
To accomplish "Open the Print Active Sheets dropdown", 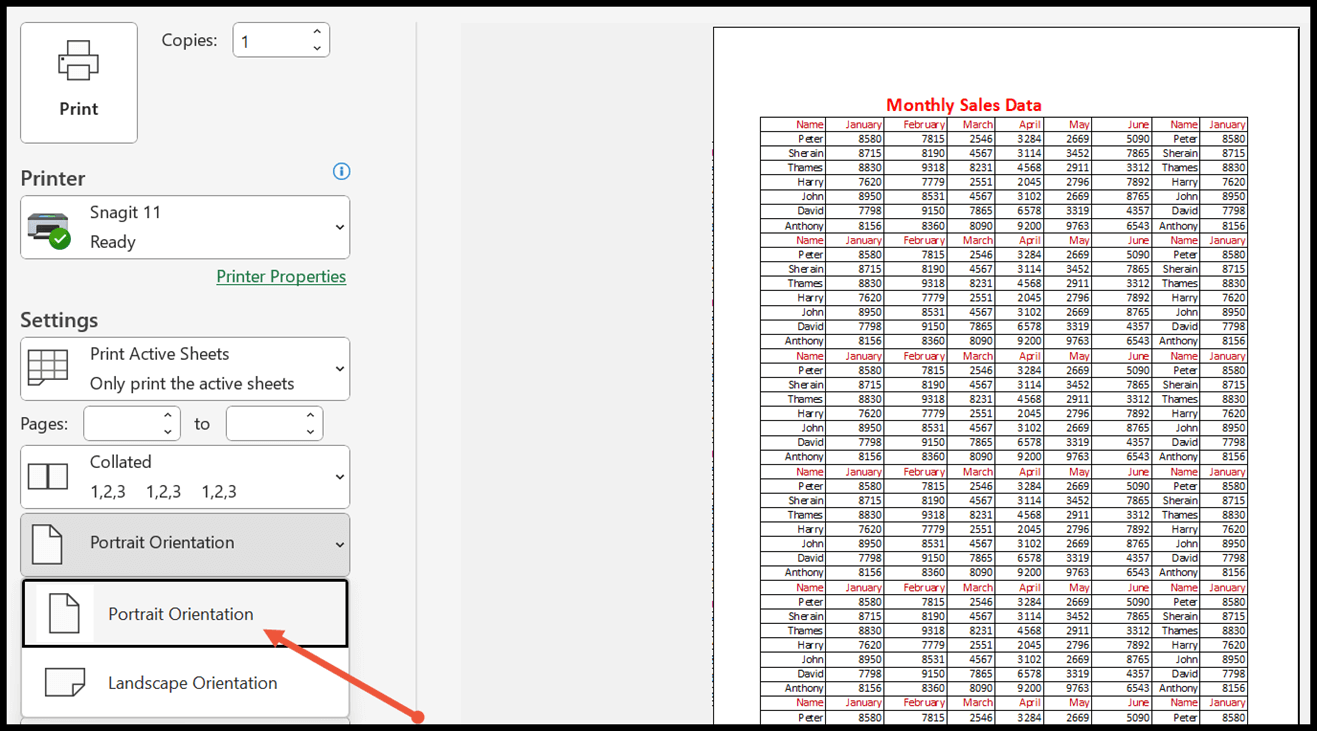I will (337, 368).
